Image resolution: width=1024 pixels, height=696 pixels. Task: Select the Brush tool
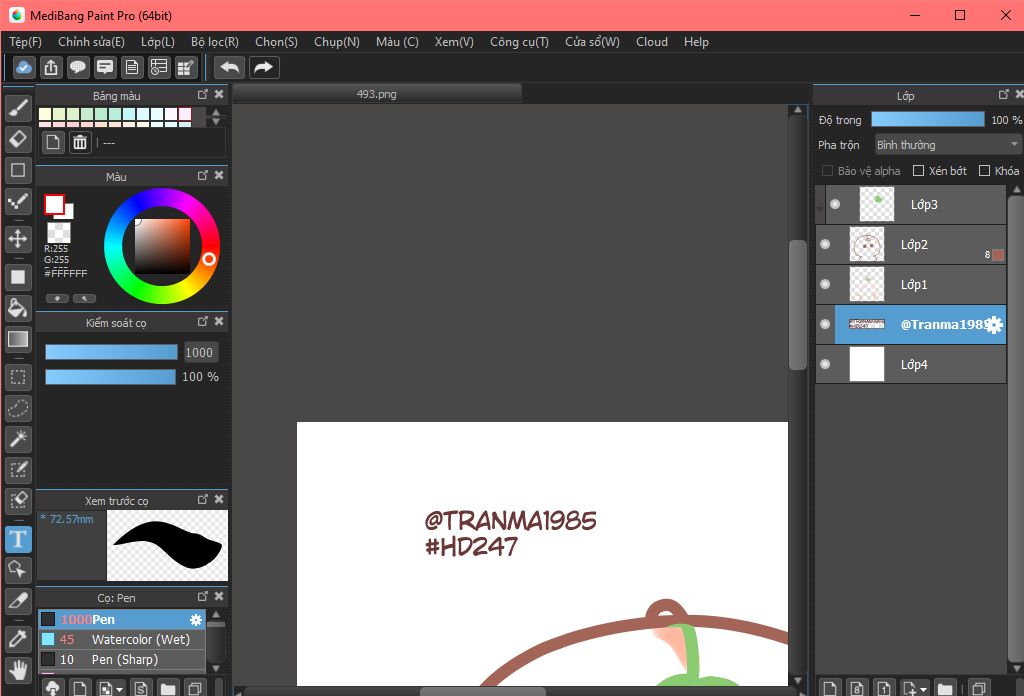(18, 108)
